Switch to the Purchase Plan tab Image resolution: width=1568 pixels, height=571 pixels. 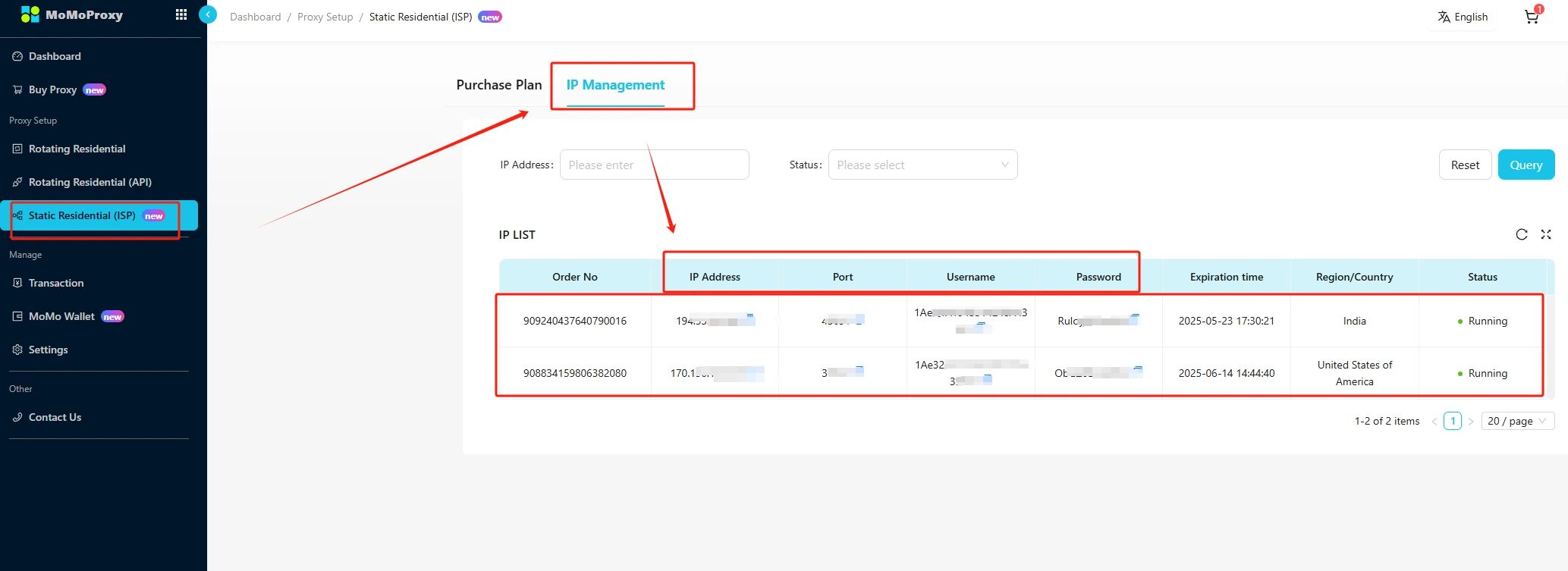point(498,85)
